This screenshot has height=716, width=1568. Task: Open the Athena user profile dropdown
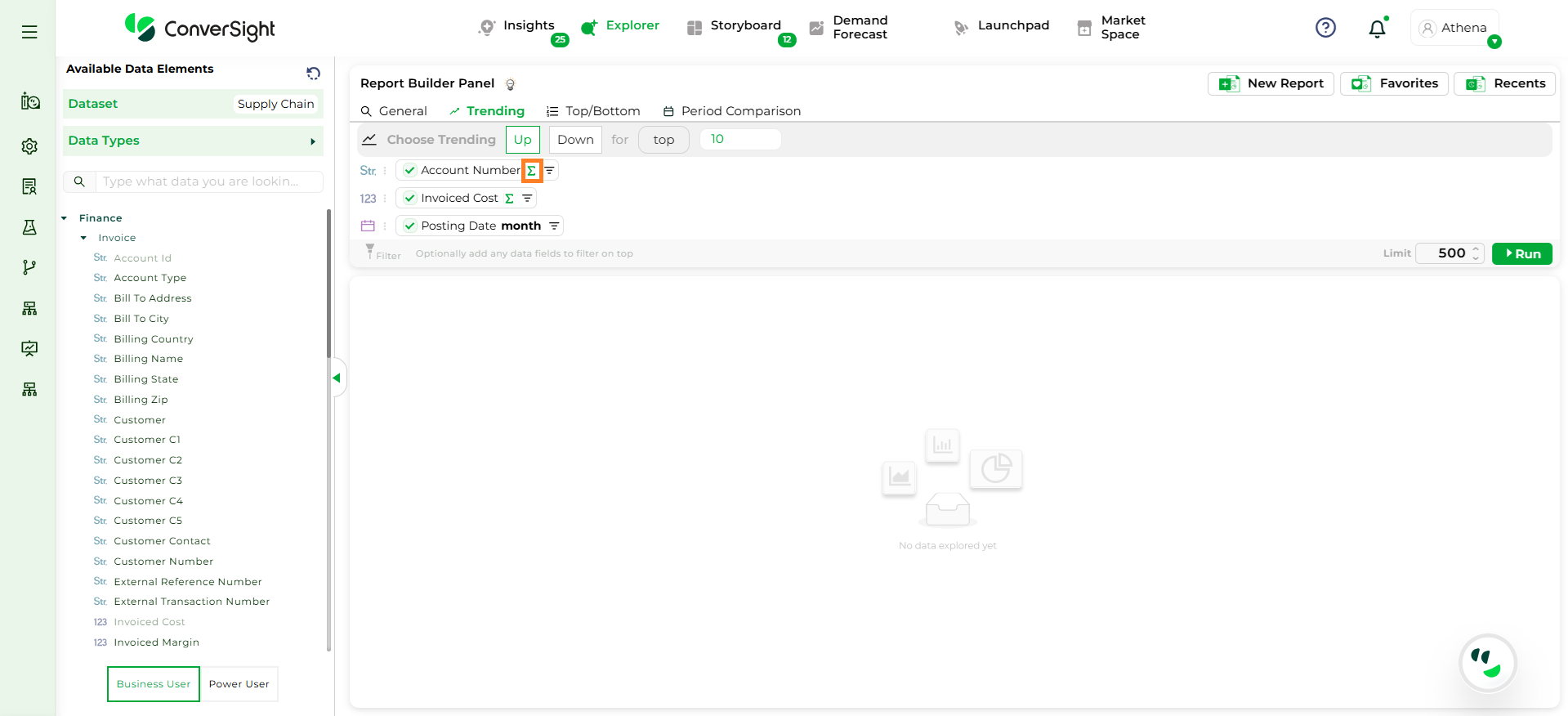tap(1455, 29)
